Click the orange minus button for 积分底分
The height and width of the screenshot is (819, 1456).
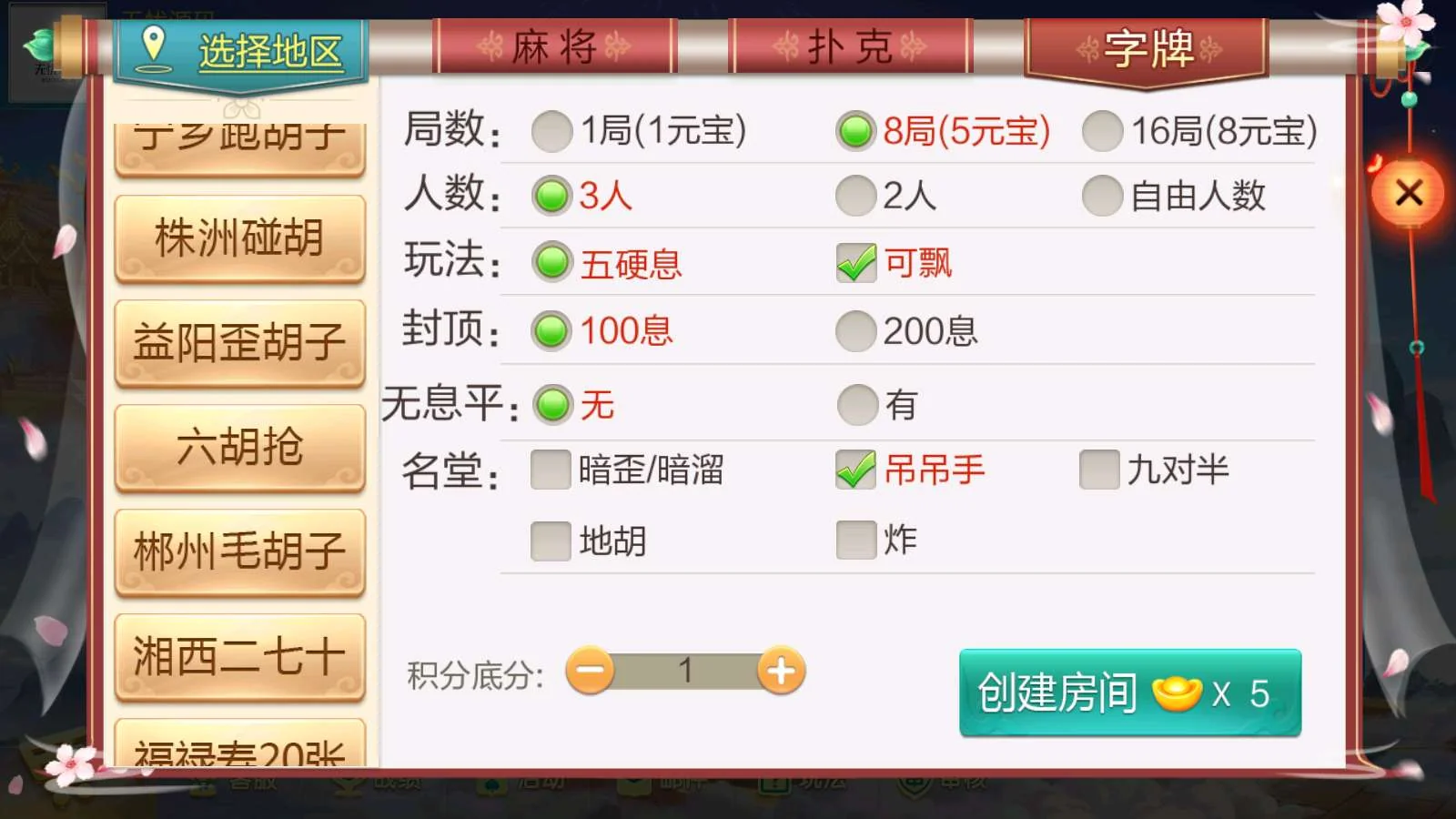[x=590, y=672]
